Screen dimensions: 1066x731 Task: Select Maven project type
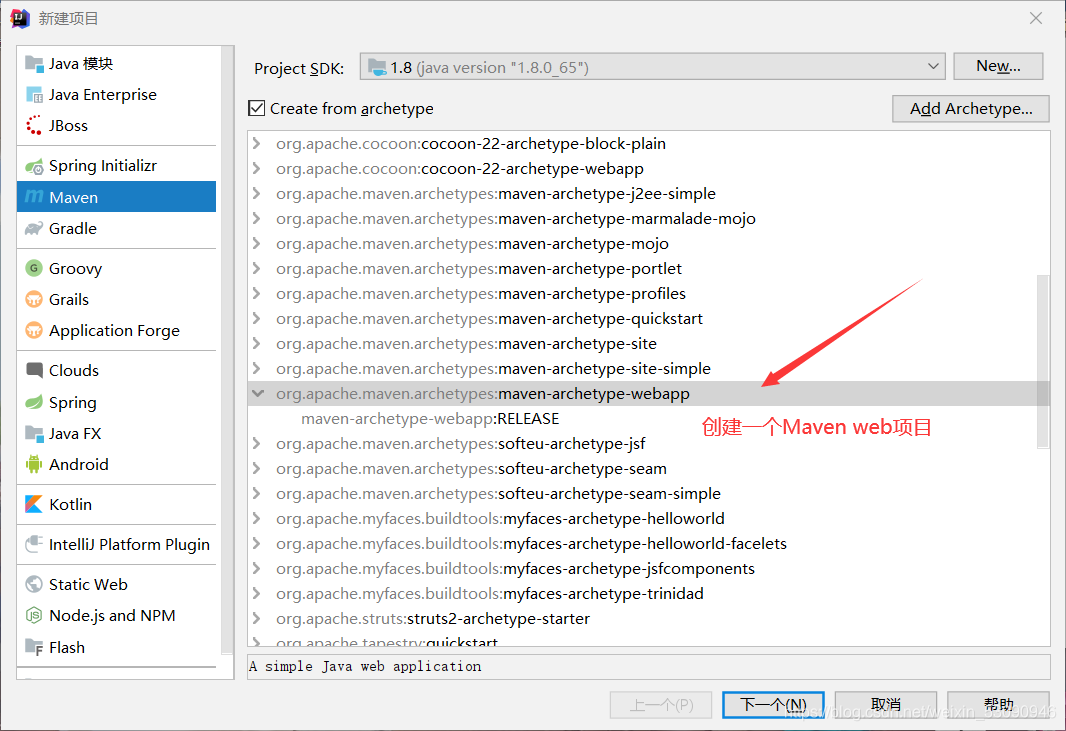(x=116, y=197)
